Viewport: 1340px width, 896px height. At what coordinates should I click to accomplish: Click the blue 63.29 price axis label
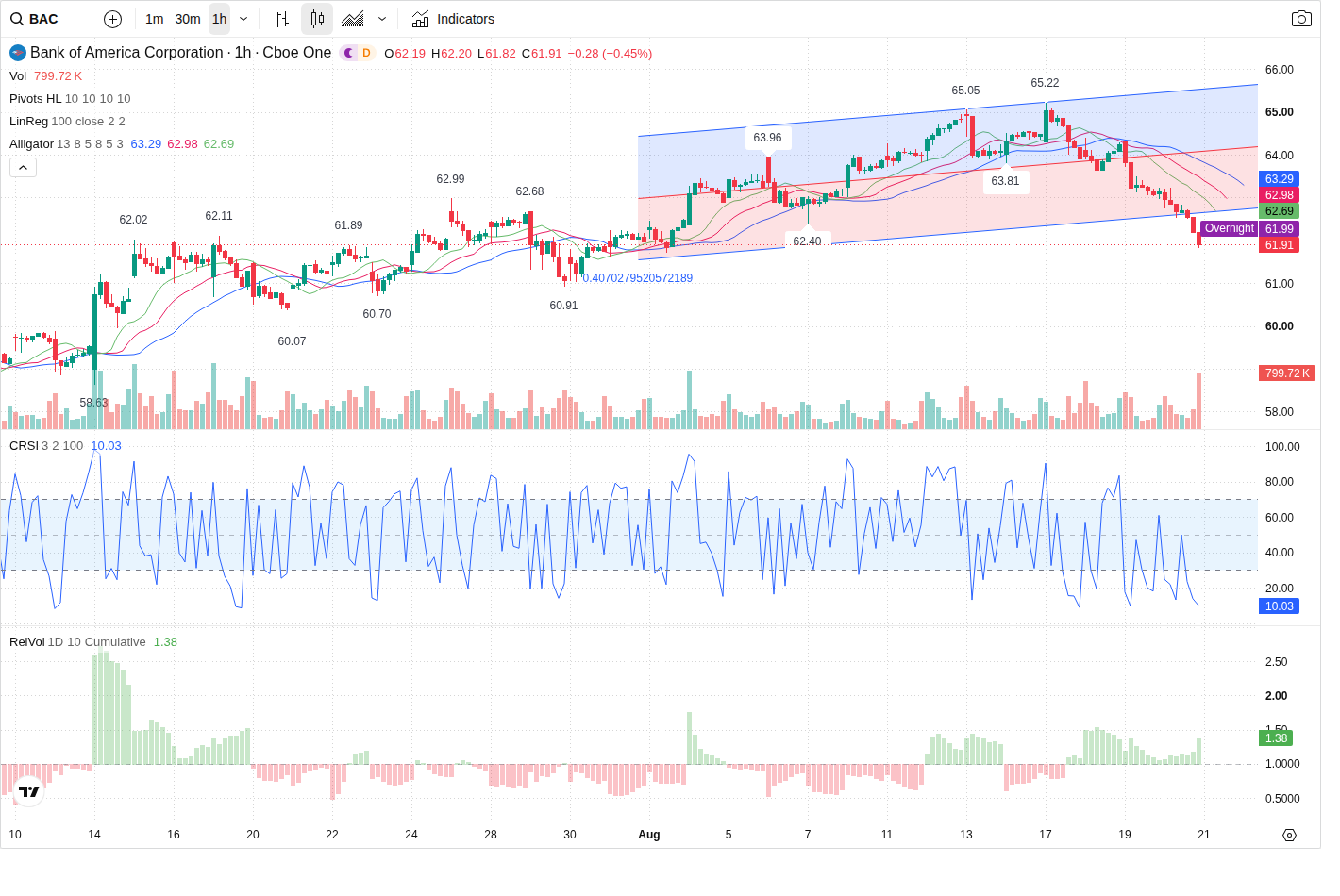(x=1280, y=179)
